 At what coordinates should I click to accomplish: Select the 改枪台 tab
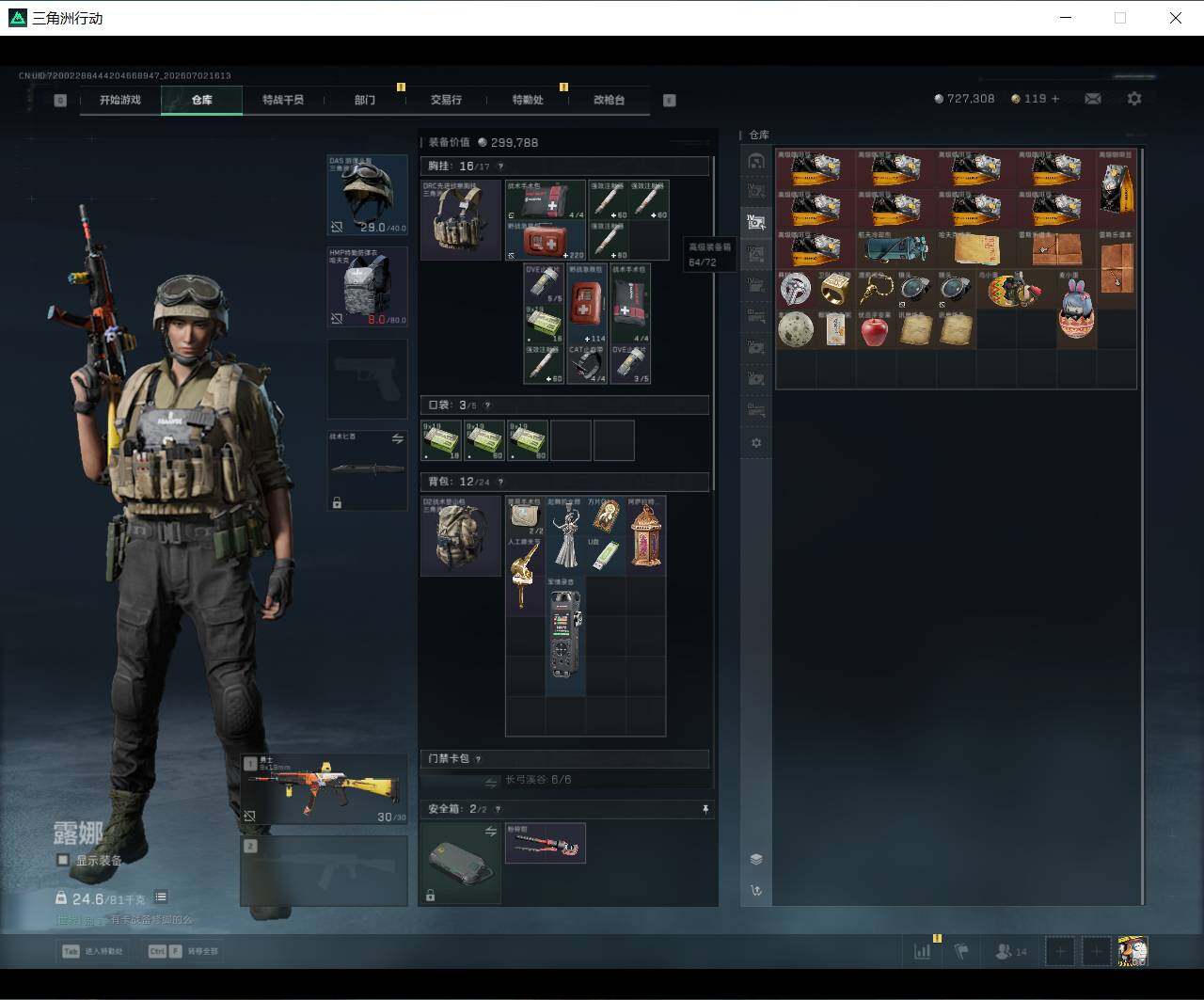pos(609,100)
